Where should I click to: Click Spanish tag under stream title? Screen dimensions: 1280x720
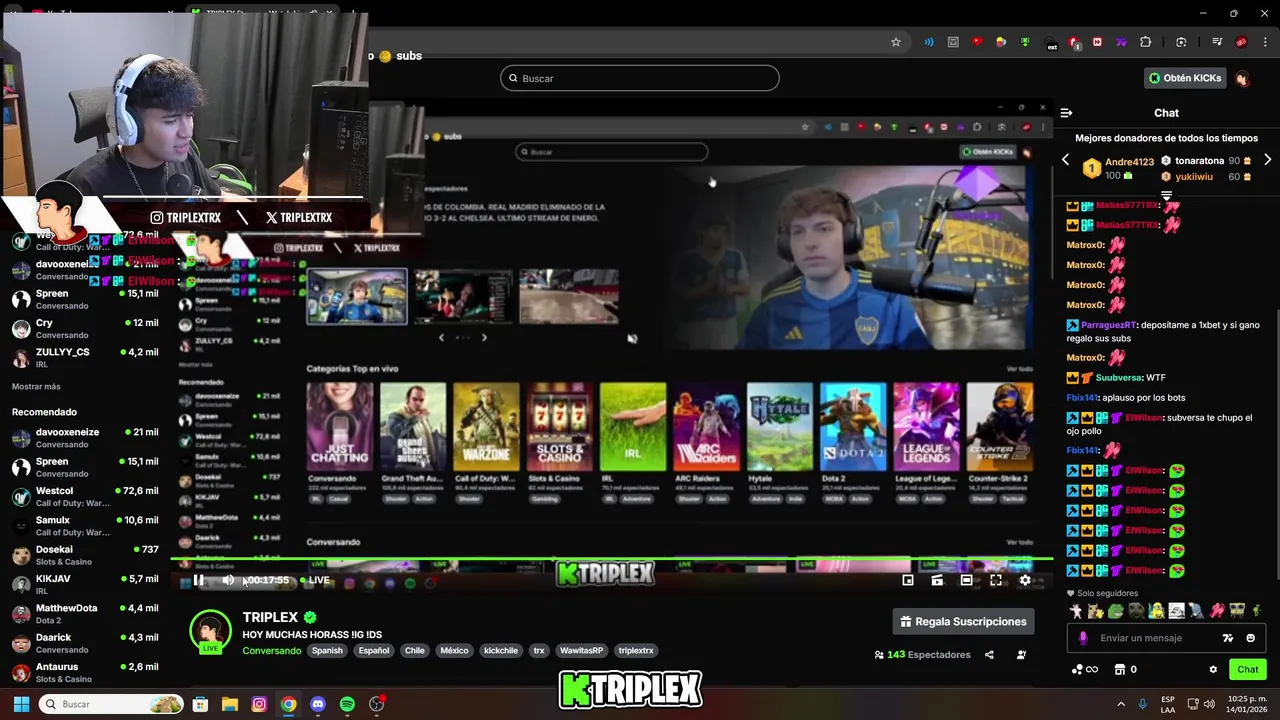pos(327,651)
